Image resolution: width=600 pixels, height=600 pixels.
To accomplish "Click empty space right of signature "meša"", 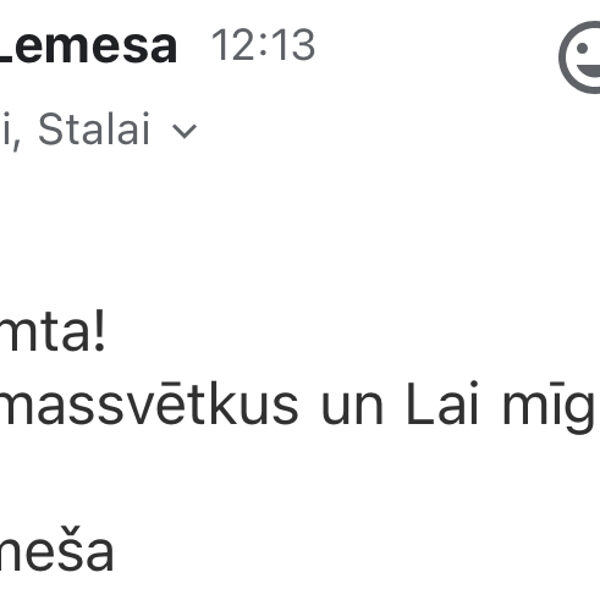I will pos(350,552).
